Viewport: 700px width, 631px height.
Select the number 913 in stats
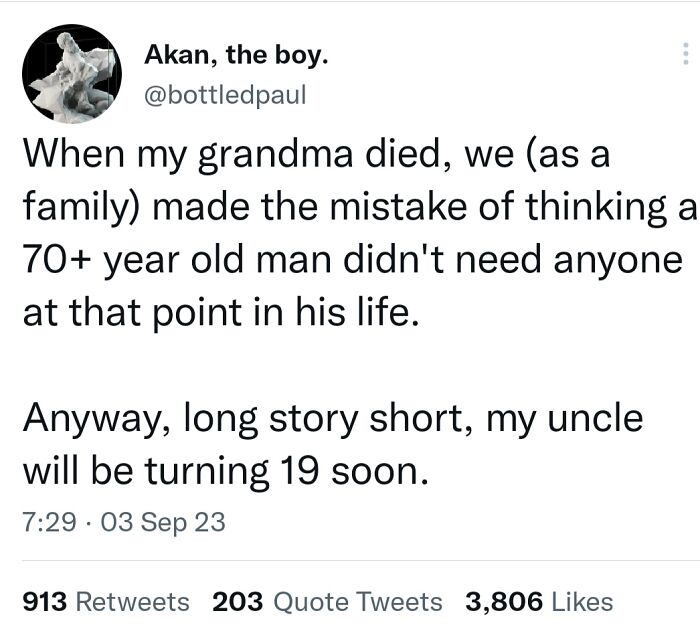(43, 601)
